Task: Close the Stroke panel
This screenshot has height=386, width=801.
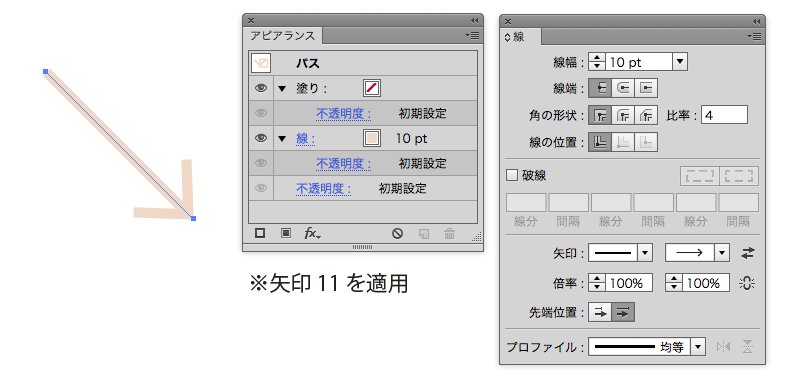Action: [508, 21]
